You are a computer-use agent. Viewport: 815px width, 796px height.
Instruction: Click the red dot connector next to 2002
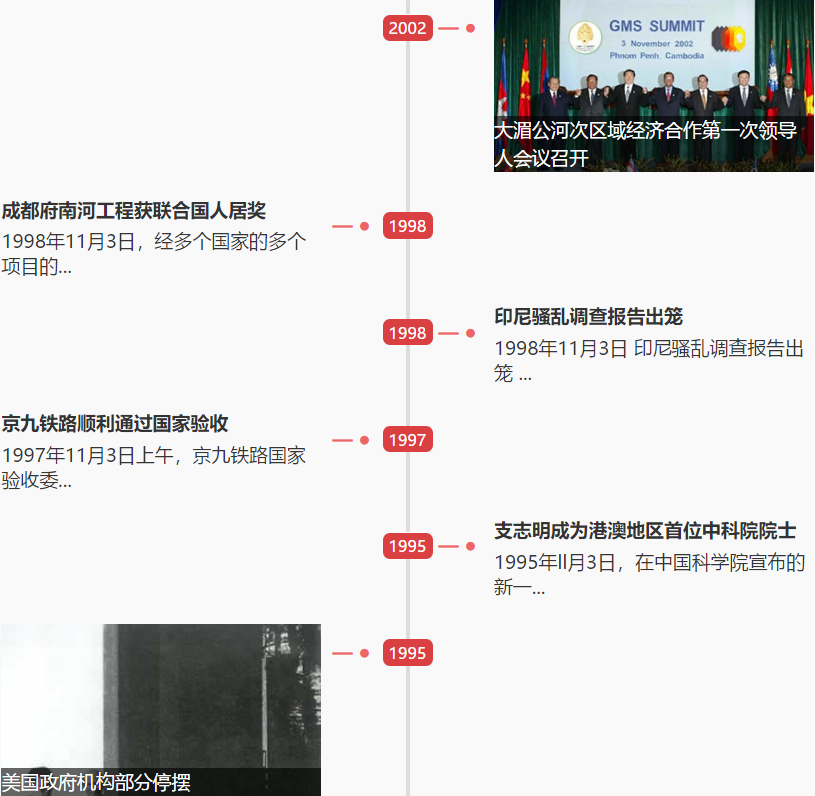coord(470,28)
